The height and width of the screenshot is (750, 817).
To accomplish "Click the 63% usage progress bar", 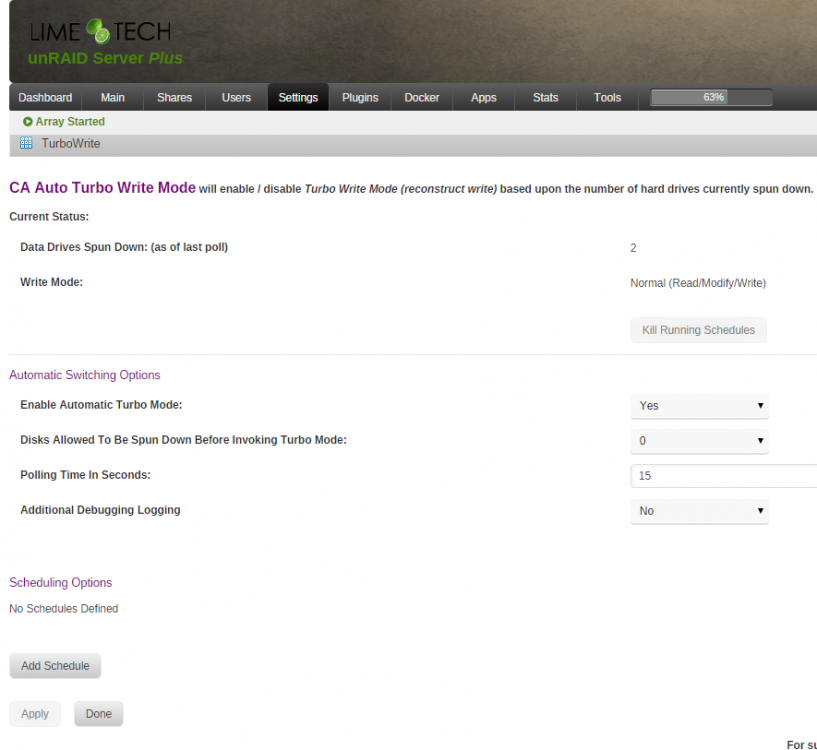I will coord(711,97).
